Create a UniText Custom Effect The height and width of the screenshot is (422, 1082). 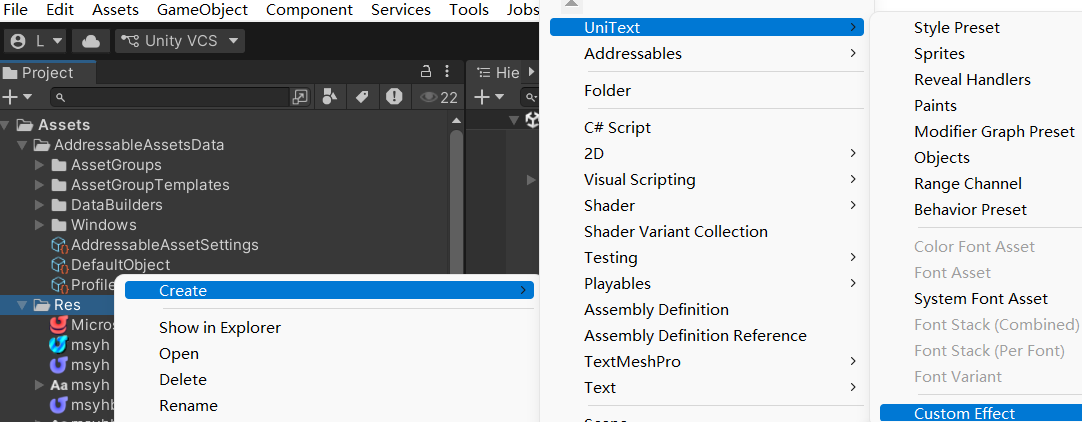(981, 413)
